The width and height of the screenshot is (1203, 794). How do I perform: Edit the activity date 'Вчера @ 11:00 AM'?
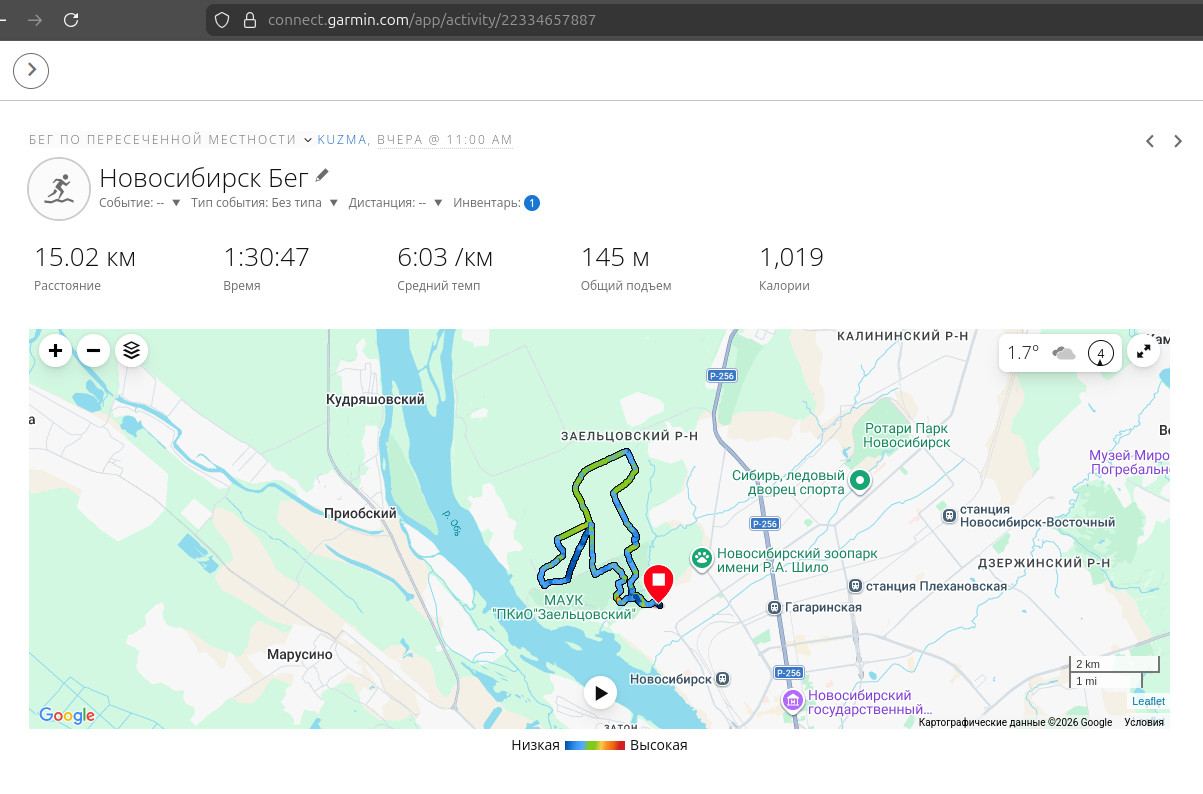click(443, 140)
